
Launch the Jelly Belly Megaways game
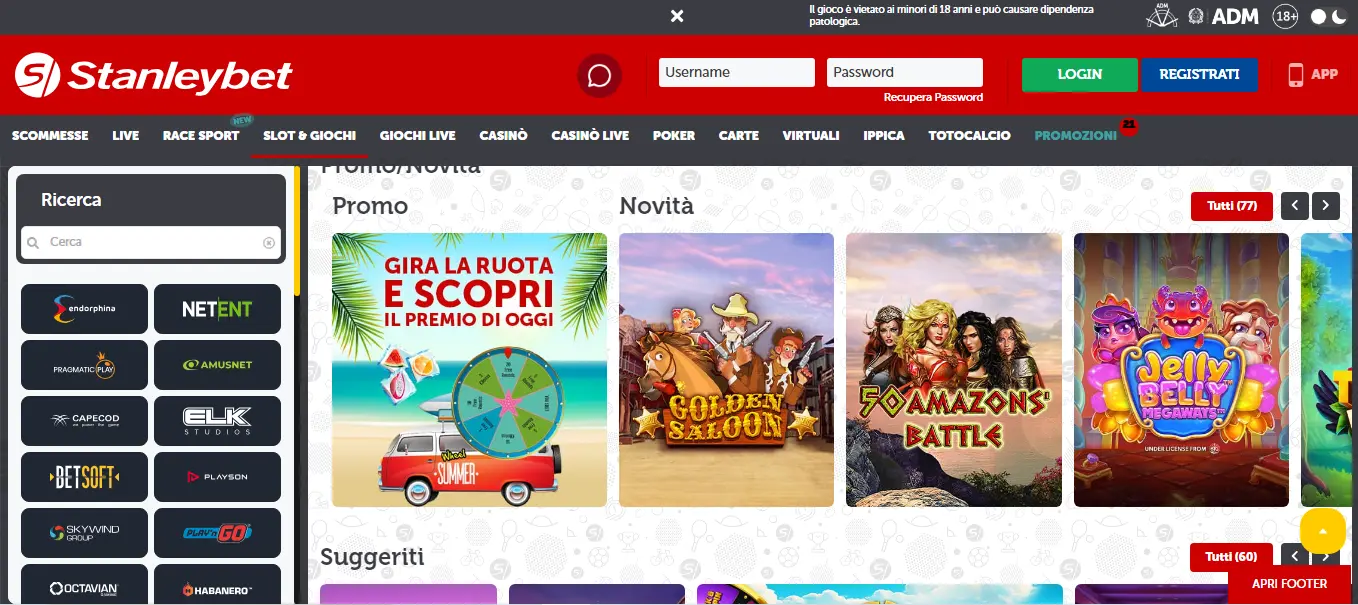coord(1181,370)
